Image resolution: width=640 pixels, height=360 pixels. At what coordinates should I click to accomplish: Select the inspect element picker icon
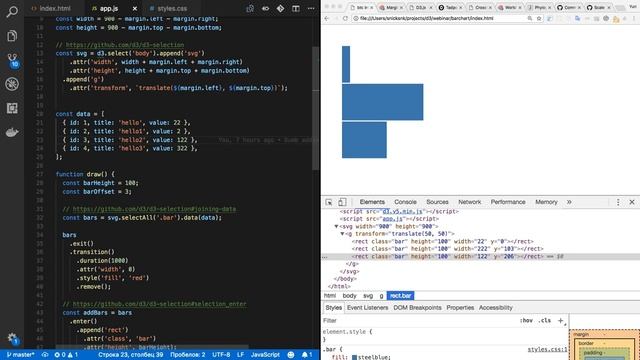pos(329,202)
